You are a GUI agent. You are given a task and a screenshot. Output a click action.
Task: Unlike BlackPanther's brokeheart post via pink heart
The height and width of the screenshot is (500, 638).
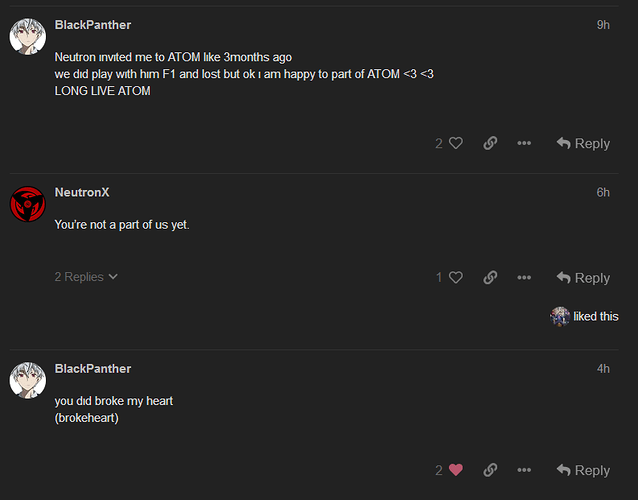tap(456, 470)
